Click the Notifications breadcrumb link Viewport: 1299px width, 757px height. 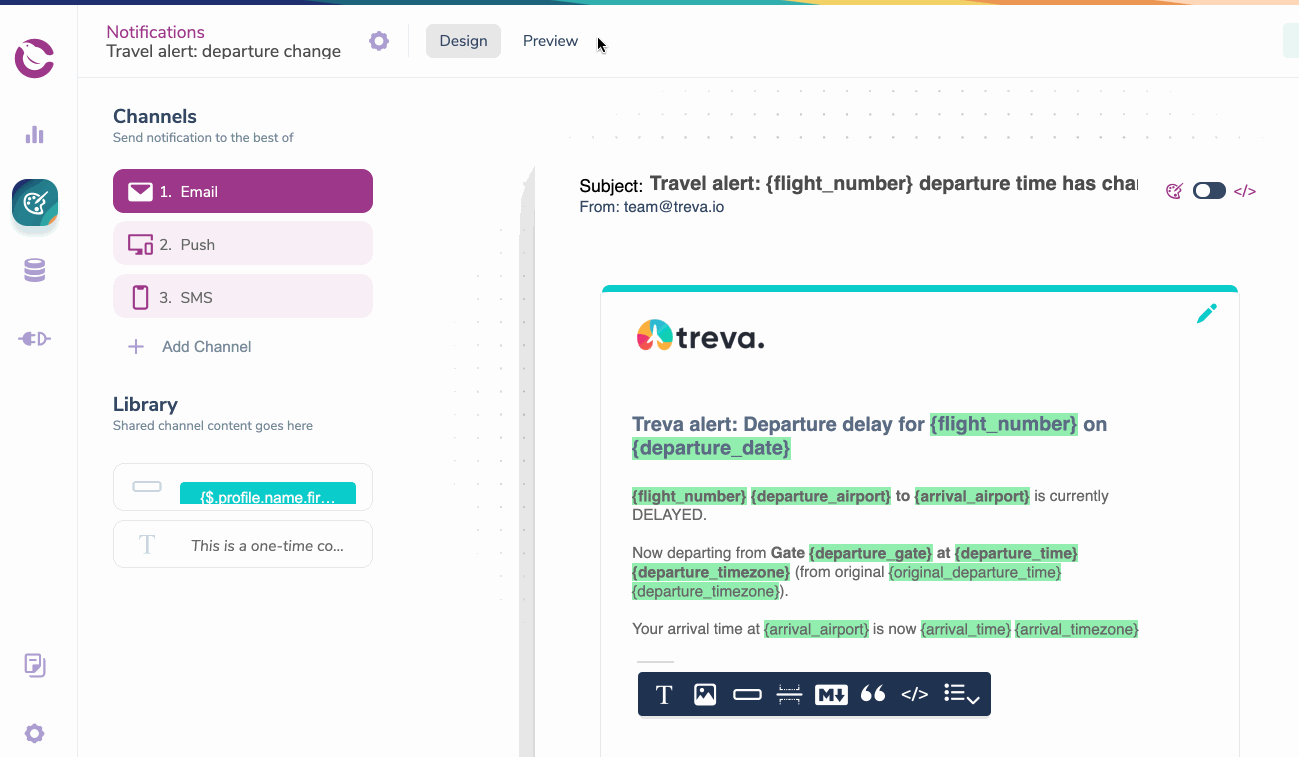pyautogui.click(x=155, y=32)
